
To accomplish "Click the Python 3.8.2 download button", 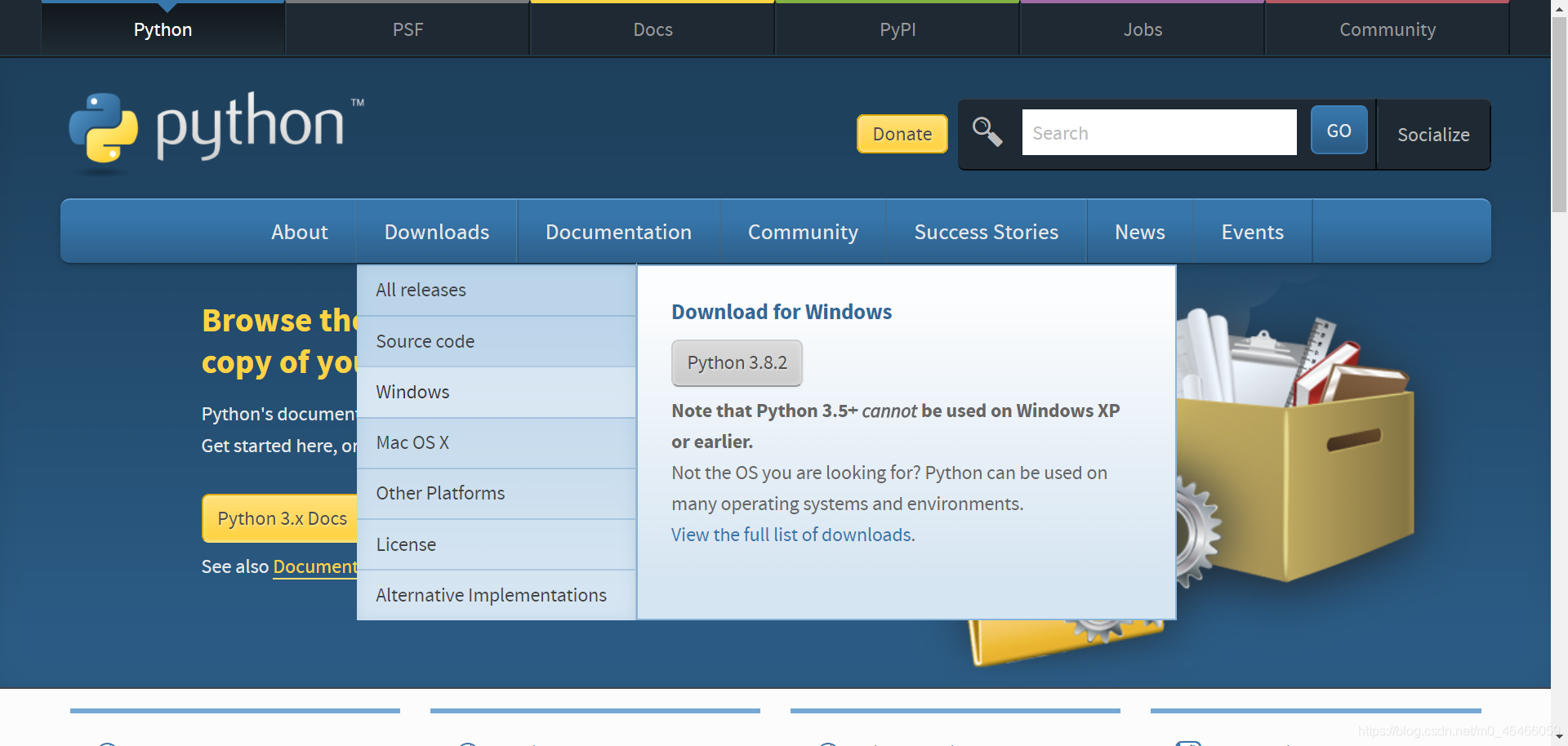I will [737, 362].
